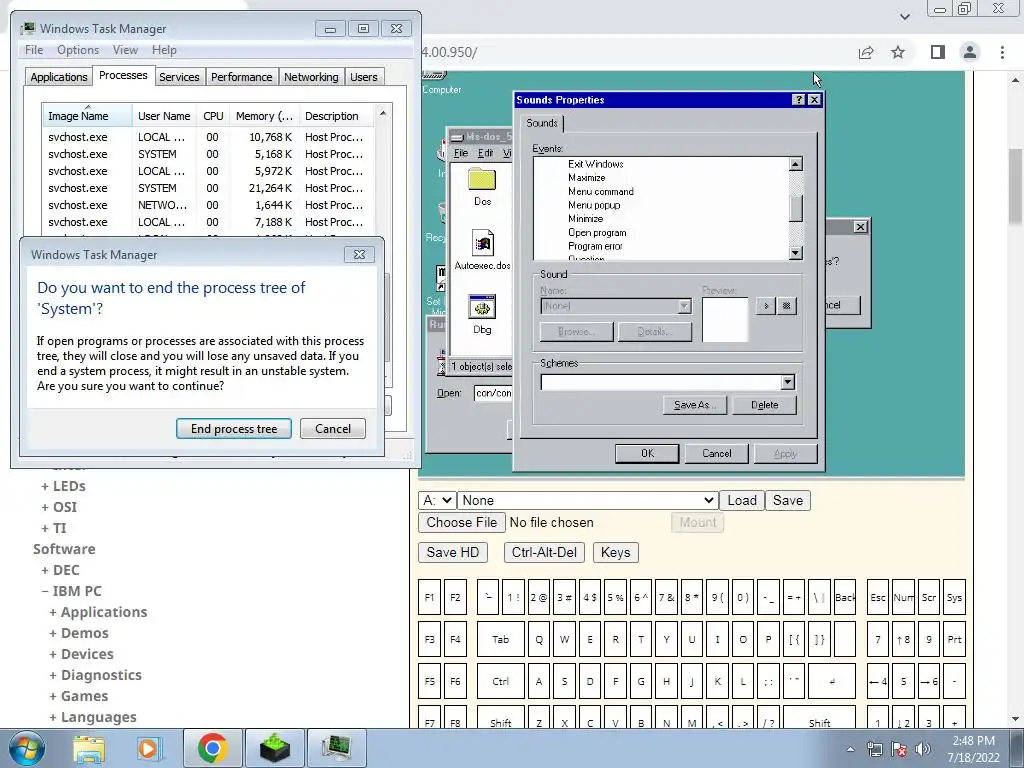Image resolution: width=1024 pixels, height=768 pixels.
Task: Open the Task Manager View menu
Action: 125,50
